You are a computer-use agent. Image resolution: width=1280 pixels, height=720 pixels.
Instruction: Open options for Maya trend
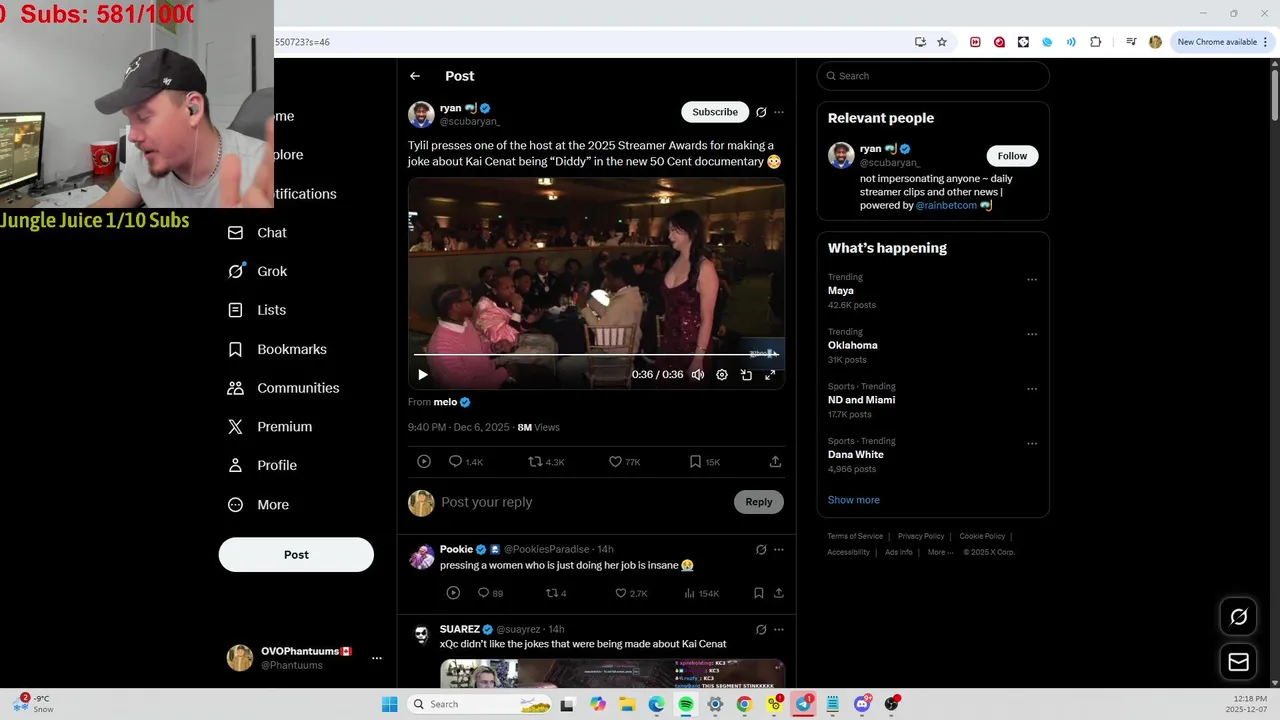[1032, 280]
